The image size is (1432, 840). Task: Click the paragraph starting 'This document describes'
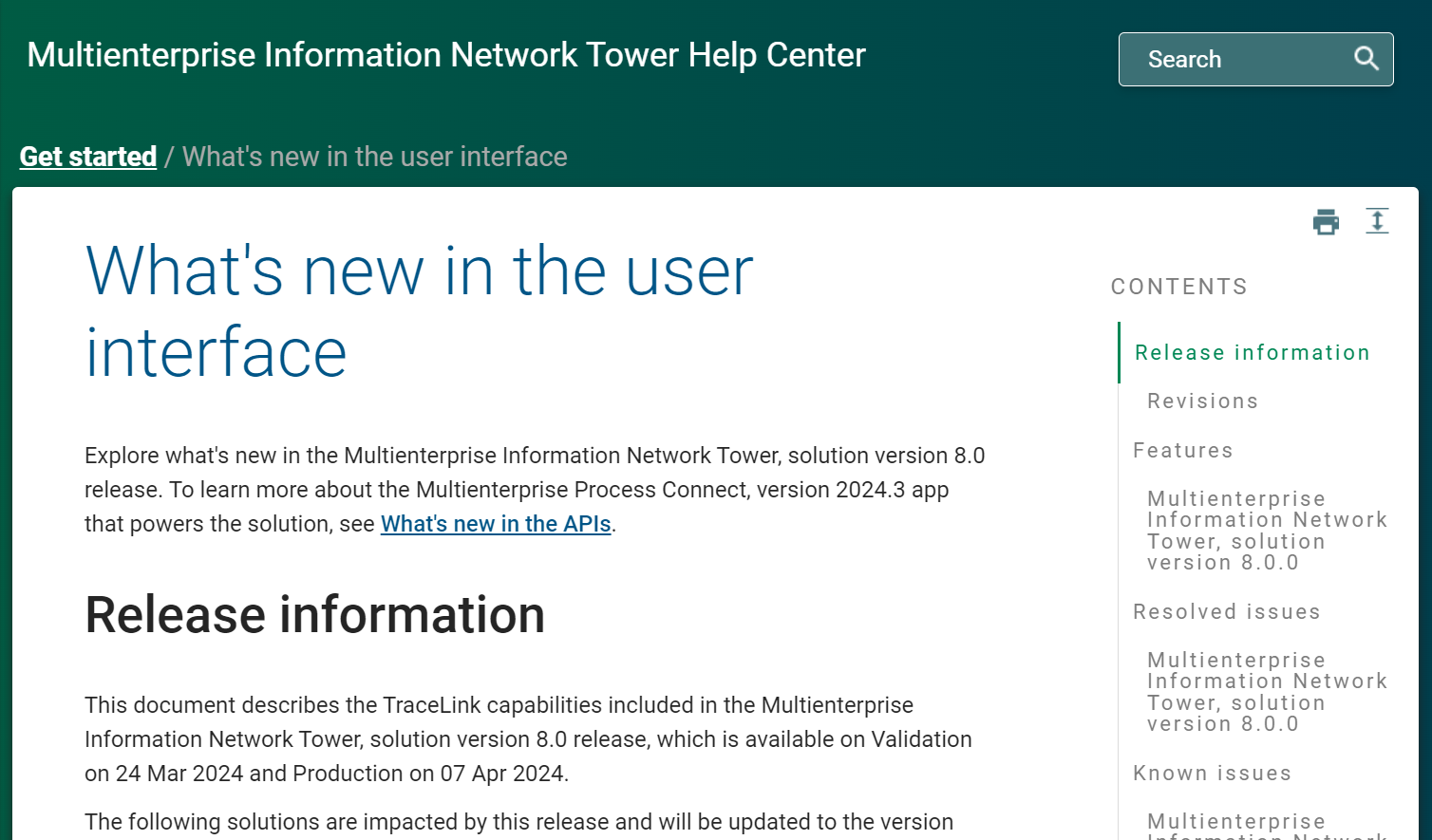tap(528, 739)
